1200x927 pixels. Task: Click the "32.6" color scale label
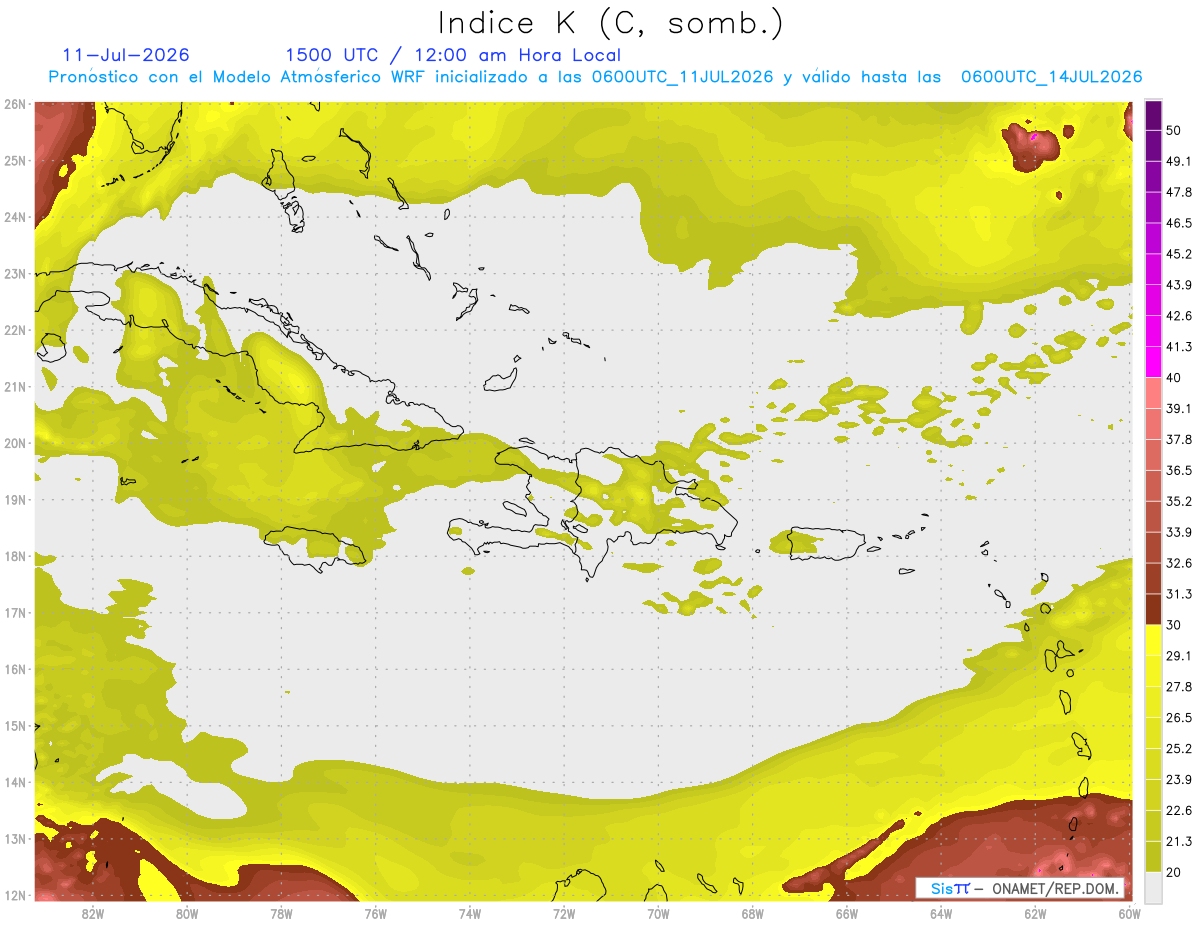click(1178, 563)
